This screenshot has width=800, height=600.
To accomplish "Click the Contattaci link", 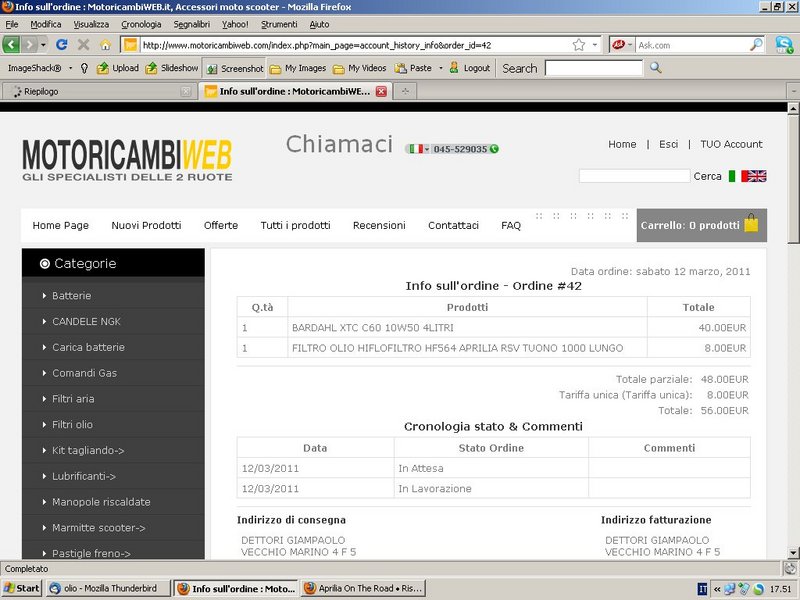I will coord(454,226).
